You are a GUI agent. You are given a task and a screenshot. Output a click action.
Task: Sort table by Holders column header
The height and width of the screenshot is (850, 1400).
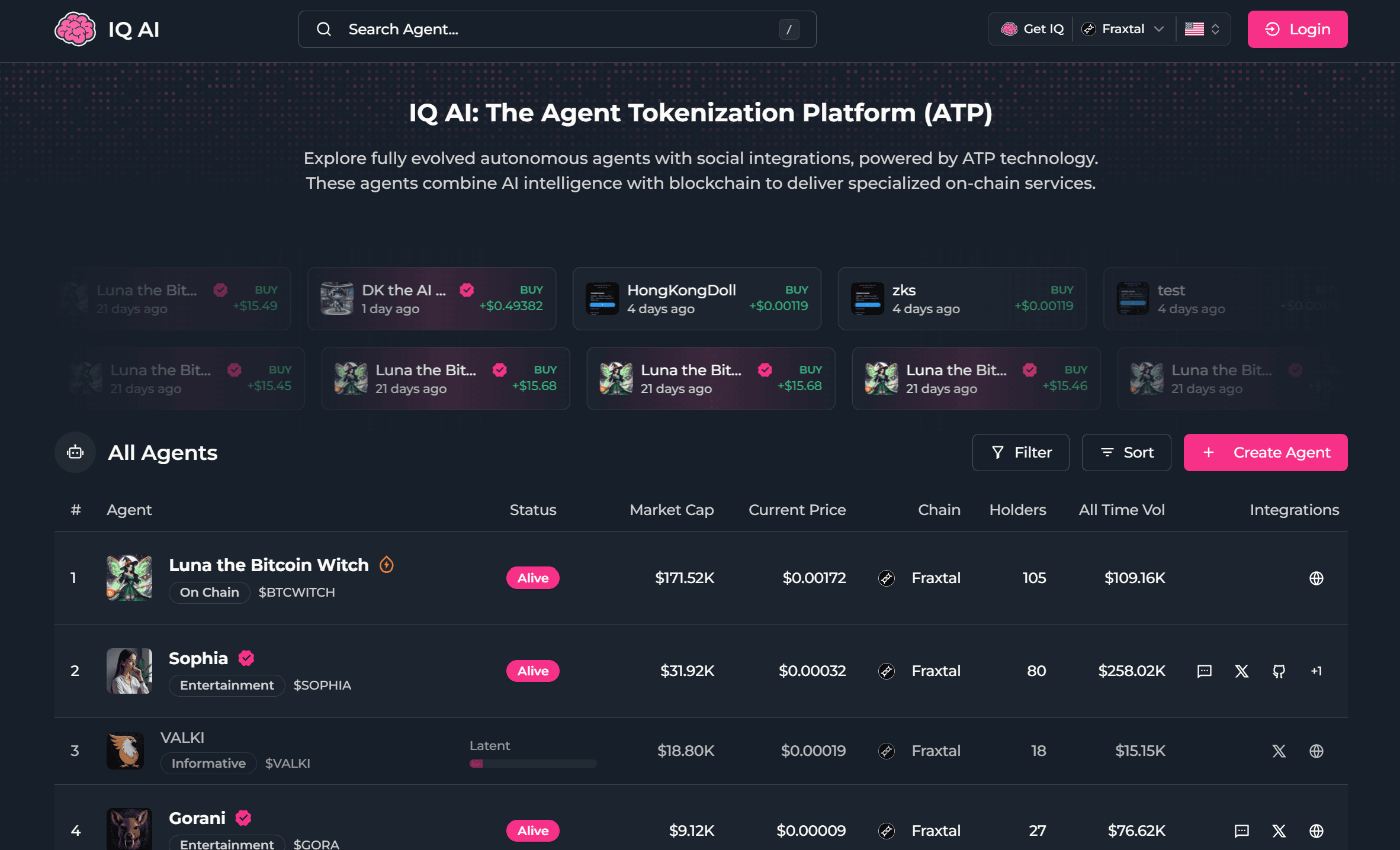[x=1017, y=510]
